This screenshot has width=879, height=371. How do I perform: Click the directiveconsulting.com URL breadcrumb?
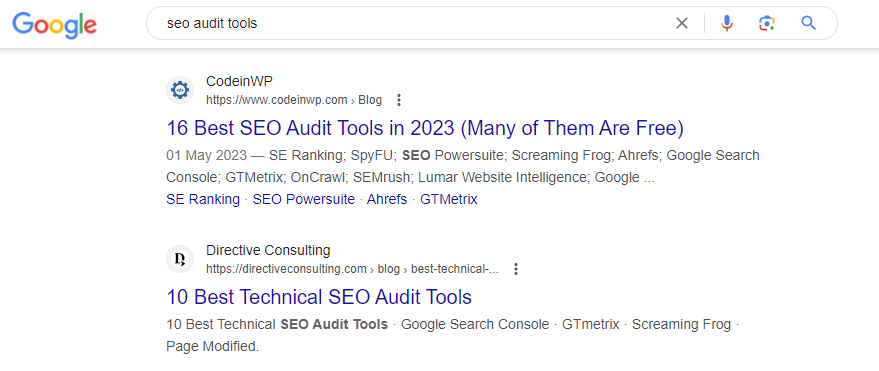[352, 269]
